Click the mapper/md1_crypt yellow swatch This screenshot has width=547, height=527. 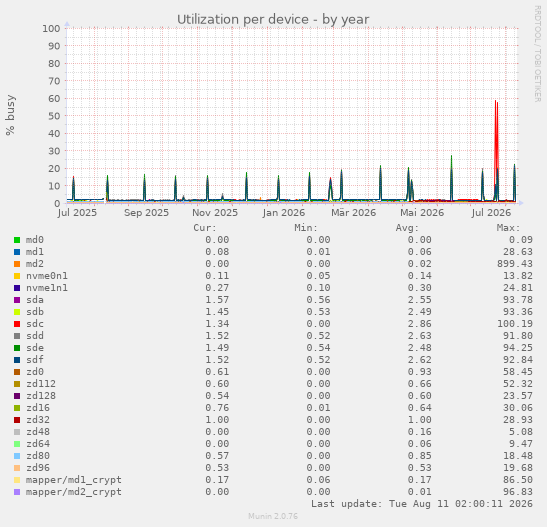coord(17,480)
